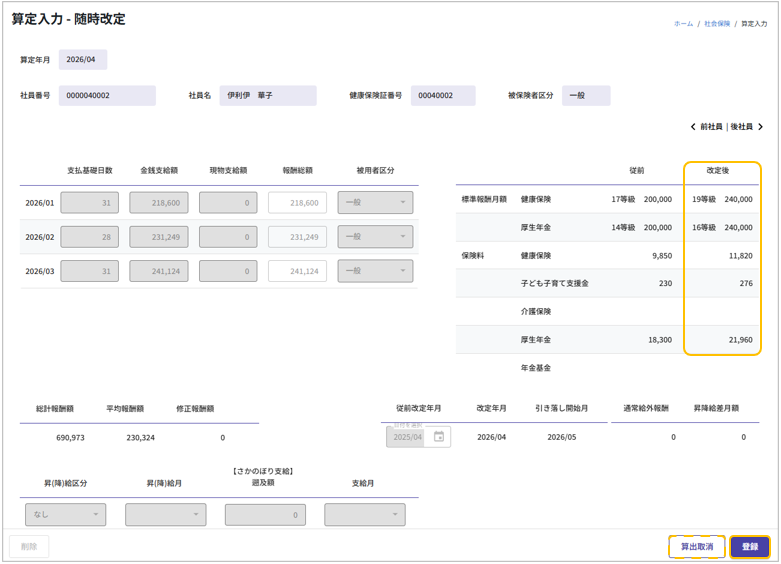Click the 算出取消 button
The image size is (781, 564).
coord(697,547)
